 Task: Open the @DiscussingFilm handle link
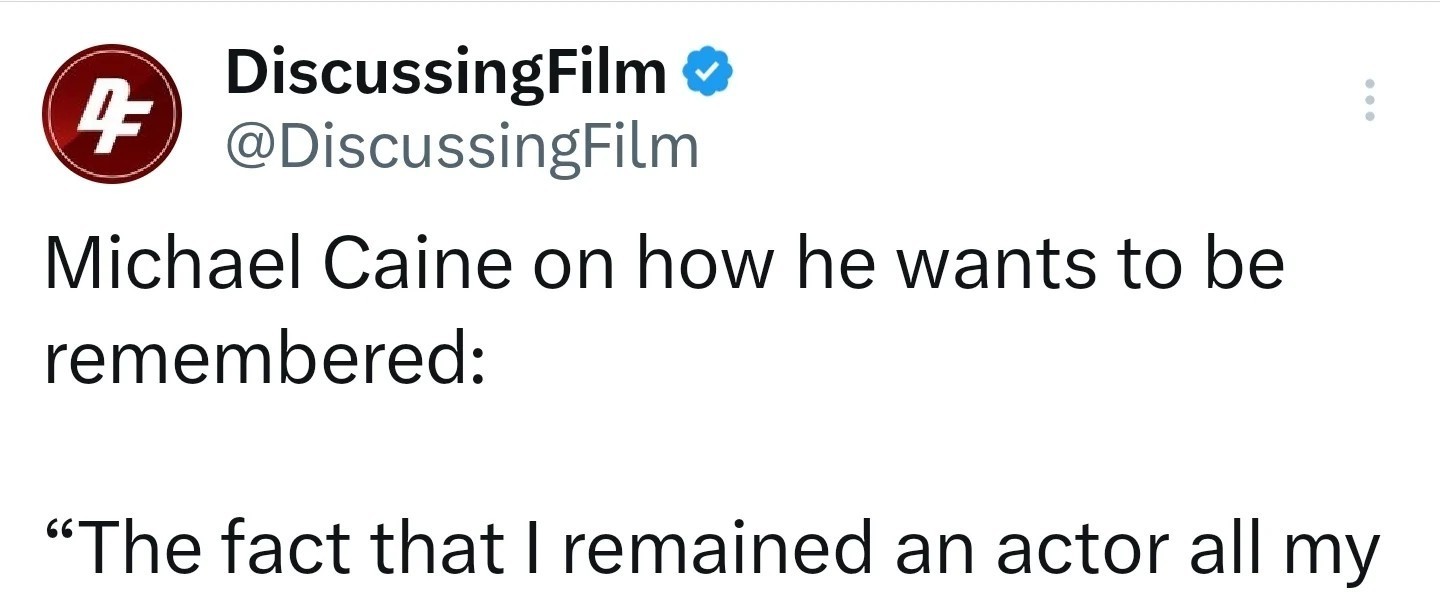tap(462, 147)
